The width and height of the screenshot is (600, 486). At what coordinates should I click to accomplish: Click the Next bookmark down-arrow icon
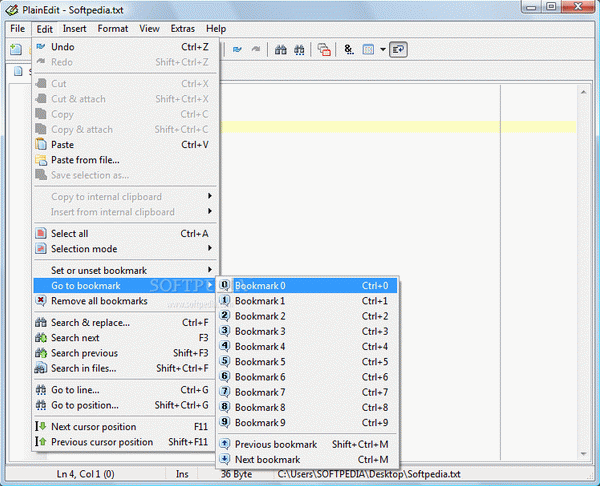[225, 459]
